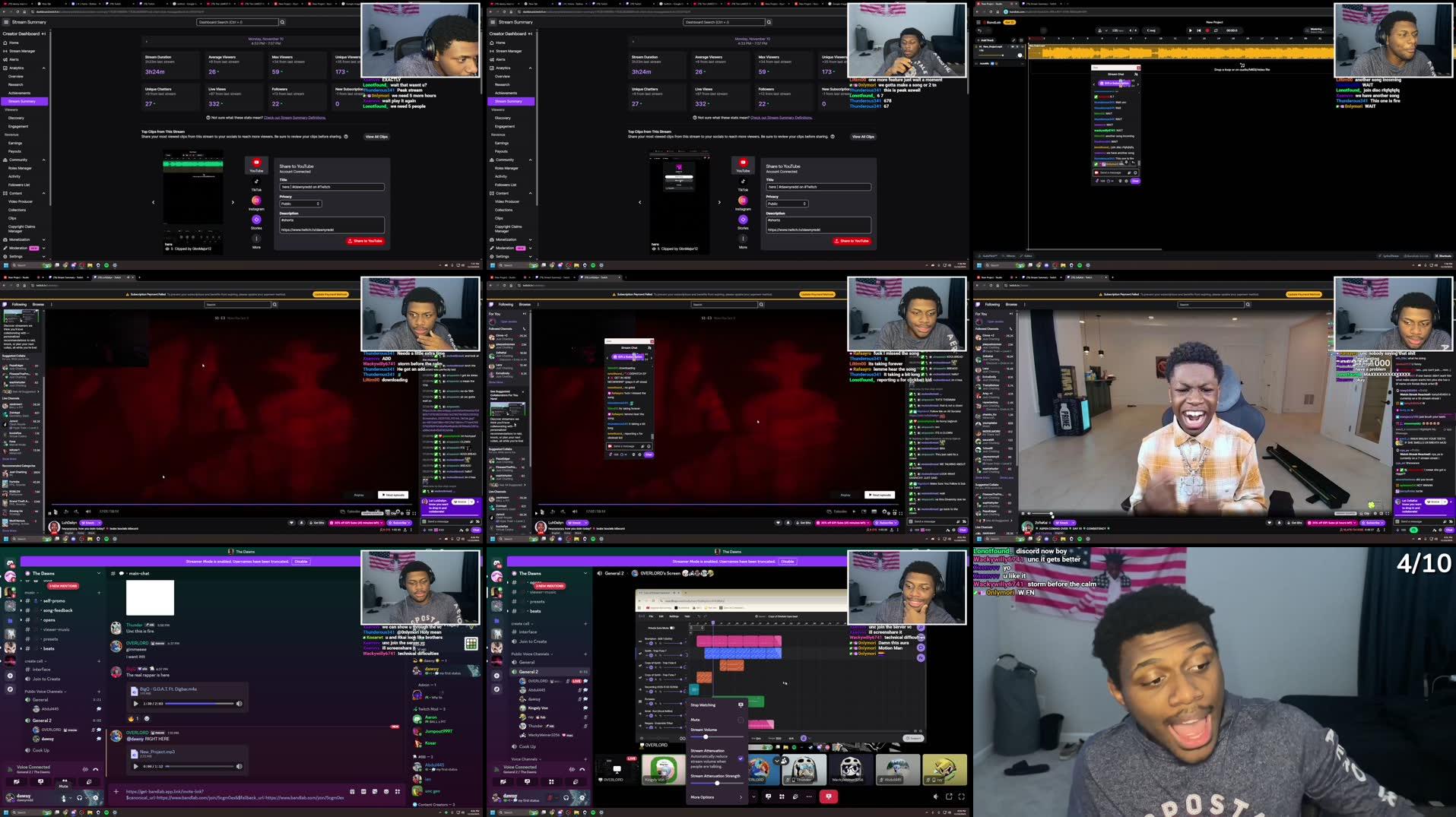Click Add Track in the BandLab project
Viewport: 1456px width, 817px height.
coord(985,40)
